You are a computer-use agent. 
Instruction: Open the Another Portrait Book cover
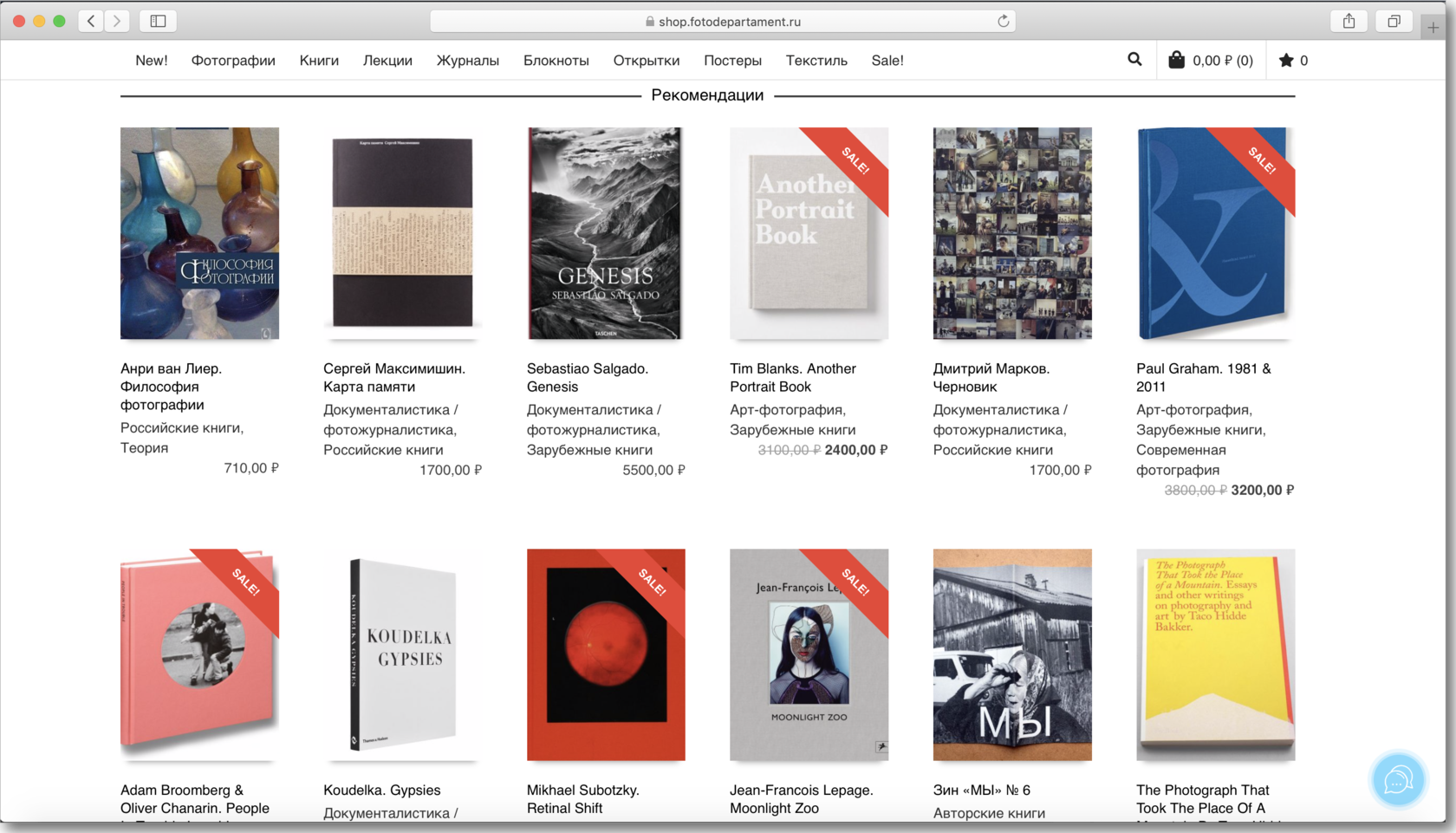coord(809,233)
